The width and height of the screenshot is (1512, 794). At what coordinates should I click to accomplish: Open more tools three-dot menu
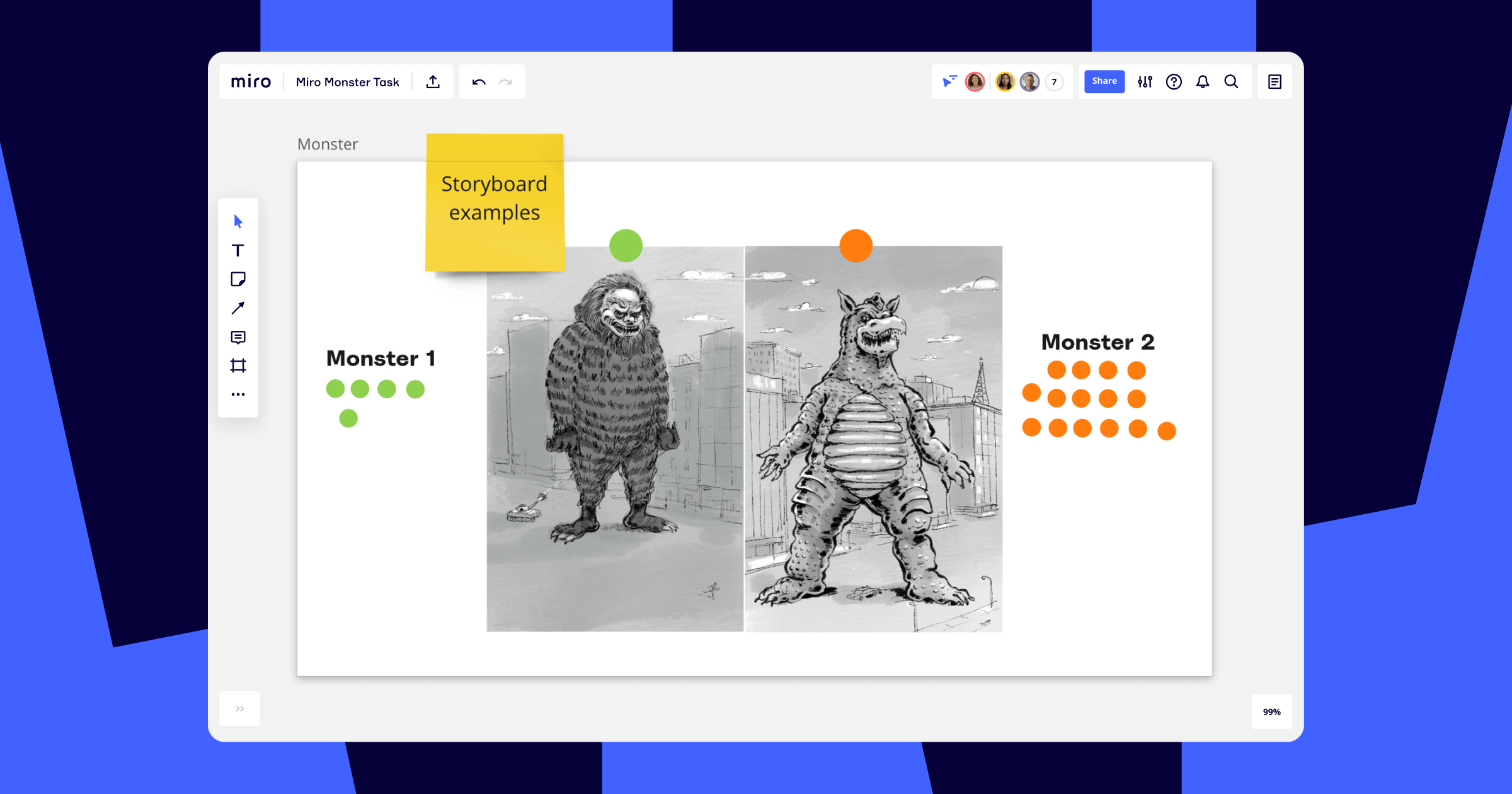coord(238,394)
